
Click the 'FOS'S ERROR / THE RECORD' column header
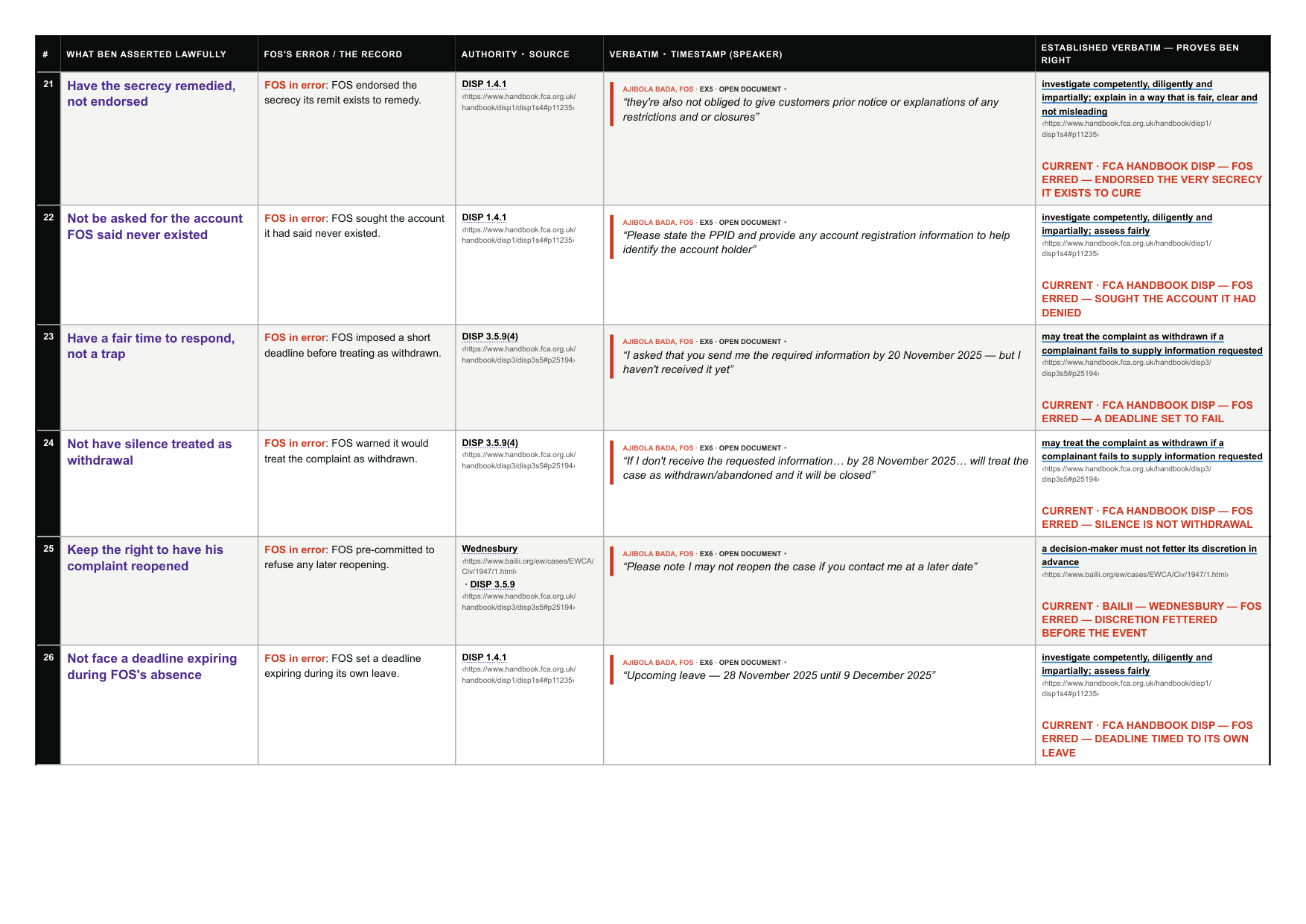coord(333,54)
